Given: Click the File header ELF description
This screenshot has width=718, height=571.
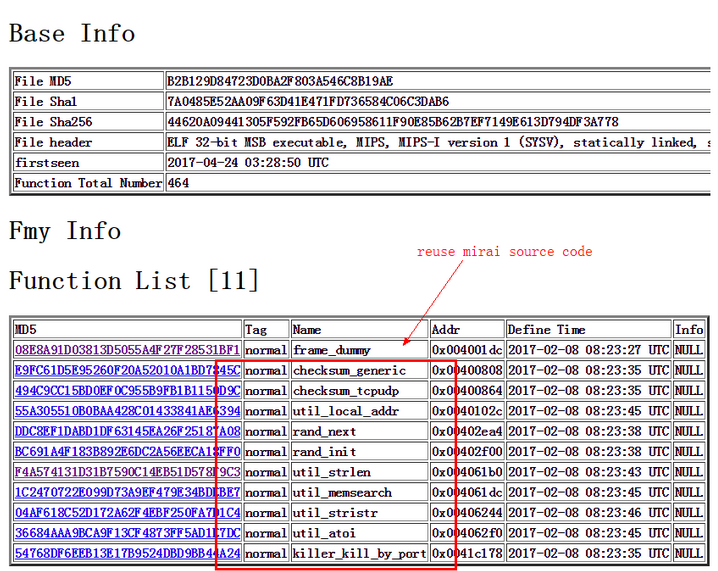Looking at the screenshot, I should click(x=438, y=142).
